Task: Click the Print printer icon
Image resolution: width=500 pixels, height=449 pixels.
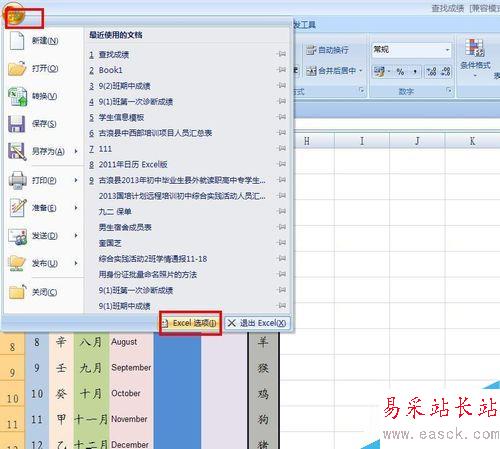Action: coord(17,180)
